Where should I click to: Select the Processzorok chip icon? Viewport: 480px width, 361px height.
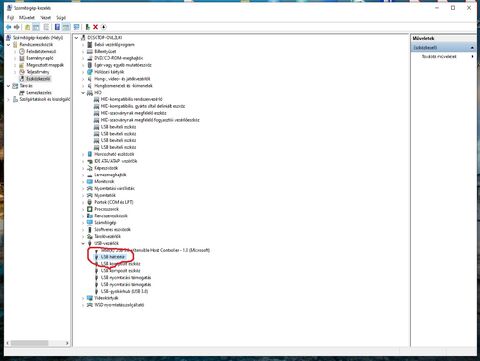click(89, 209)
